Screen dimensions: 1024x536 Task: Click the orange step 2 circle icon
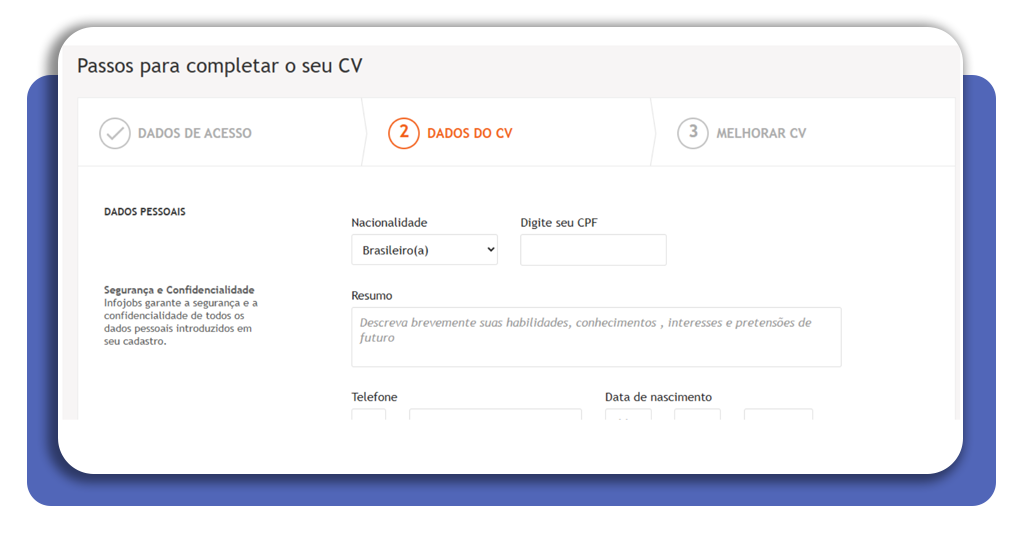tap(403, 133)
